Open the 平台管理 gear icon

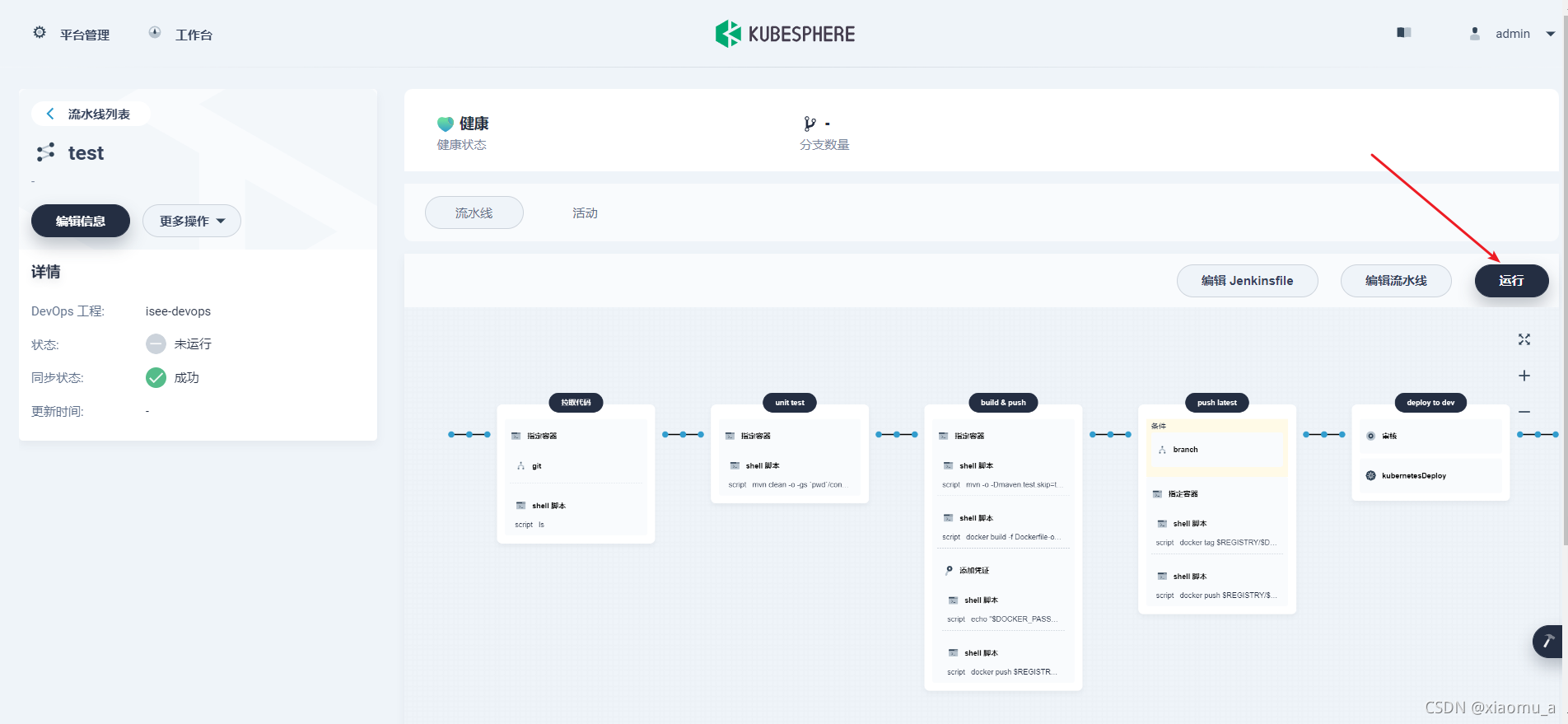point(40,33)
